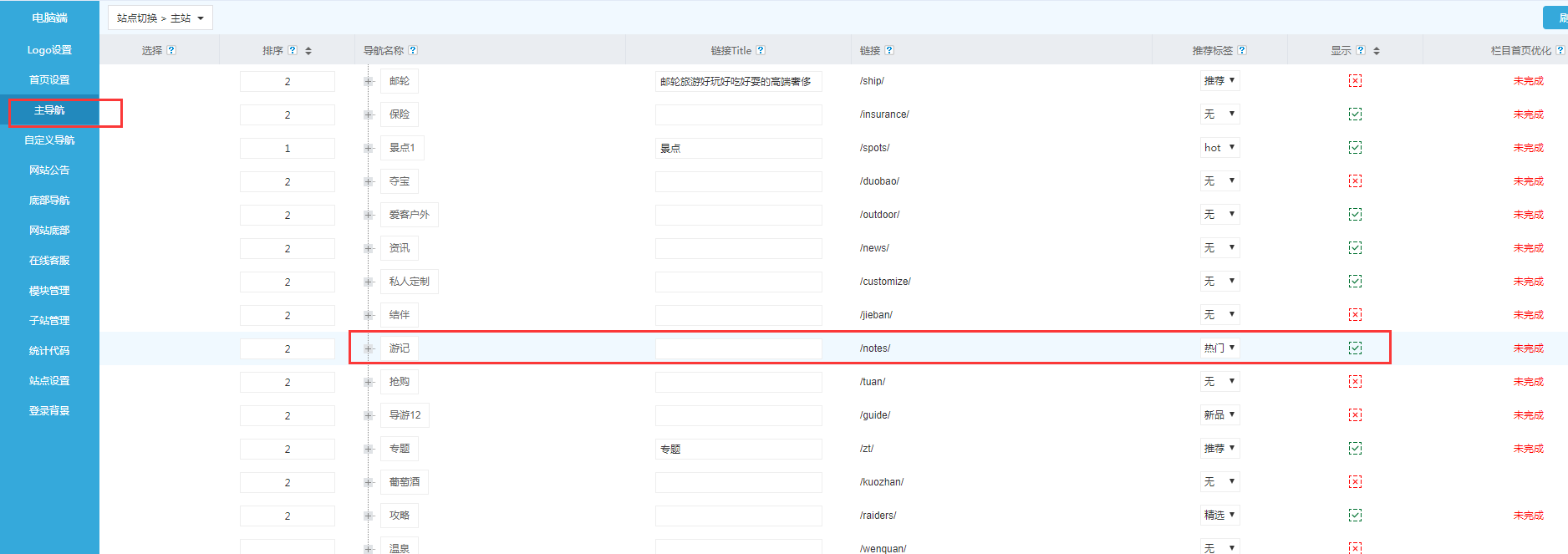Click help icon beside 链接 header

[x=889, y=50]
